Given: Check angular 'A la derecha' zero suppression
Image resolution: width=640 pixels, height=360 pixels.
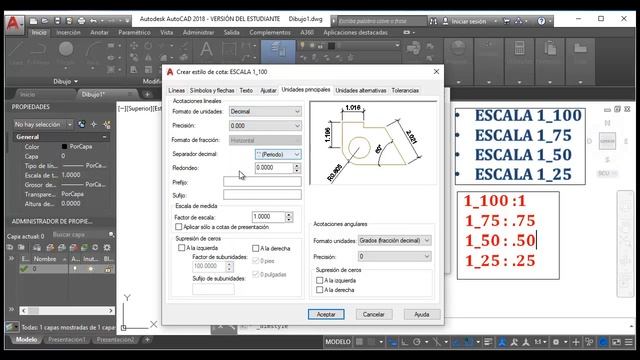Looking at the screenshot, I should (x=320, y=290).
